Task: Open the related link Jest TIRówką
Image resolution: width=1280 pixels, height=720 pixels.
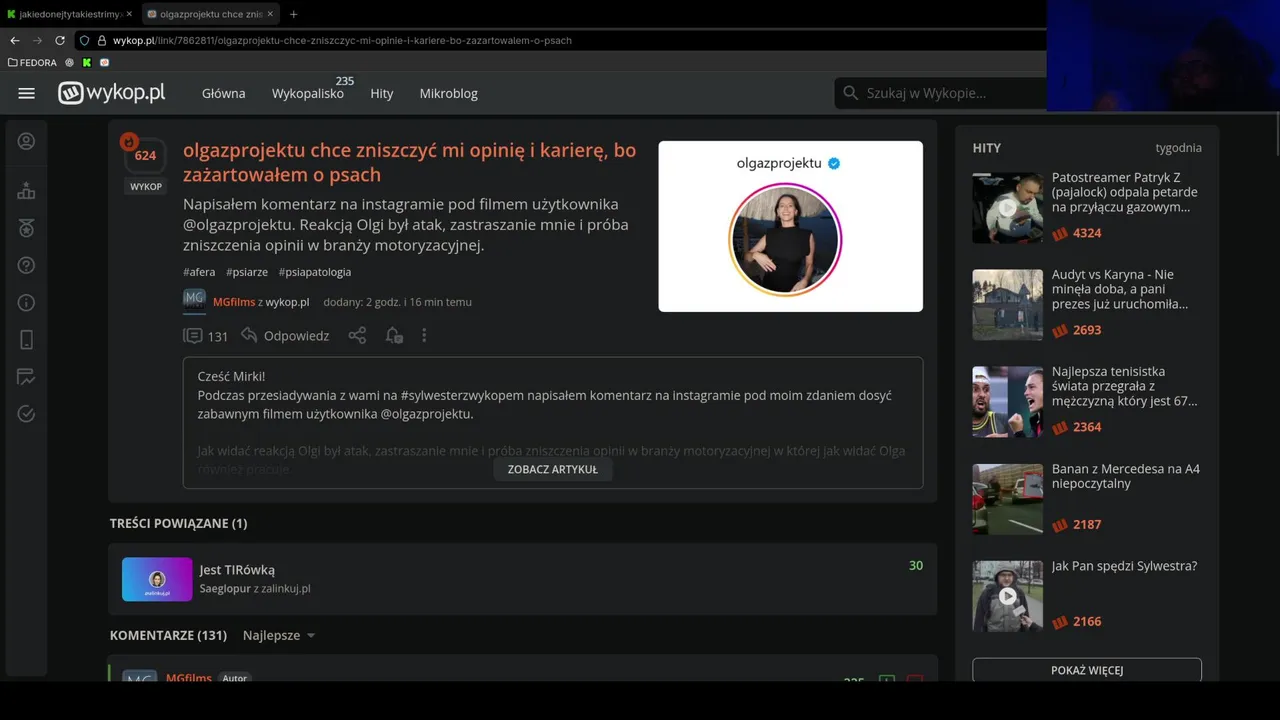Action: tap(237, 570)
